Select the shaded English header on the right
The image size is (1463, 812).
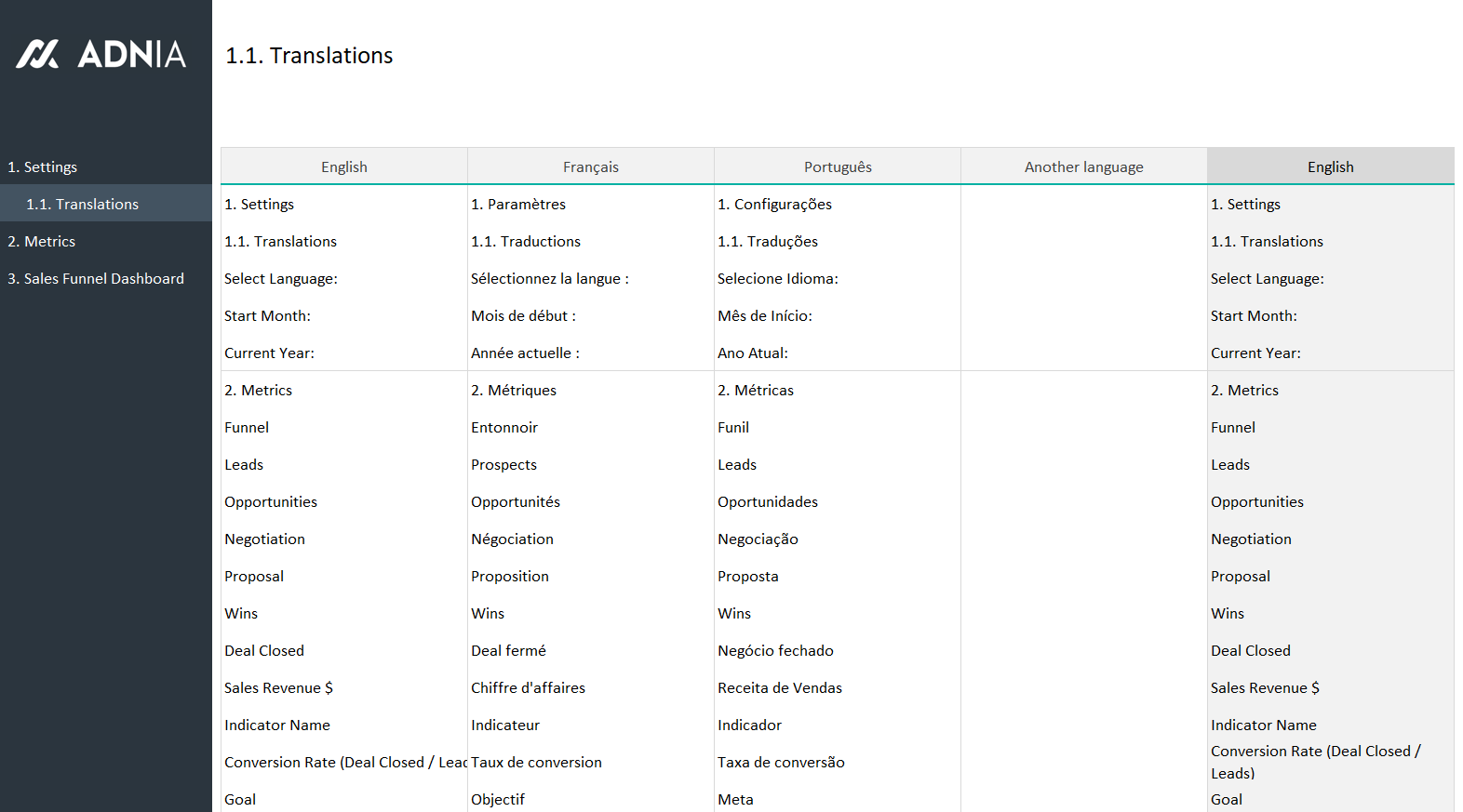1330,167
